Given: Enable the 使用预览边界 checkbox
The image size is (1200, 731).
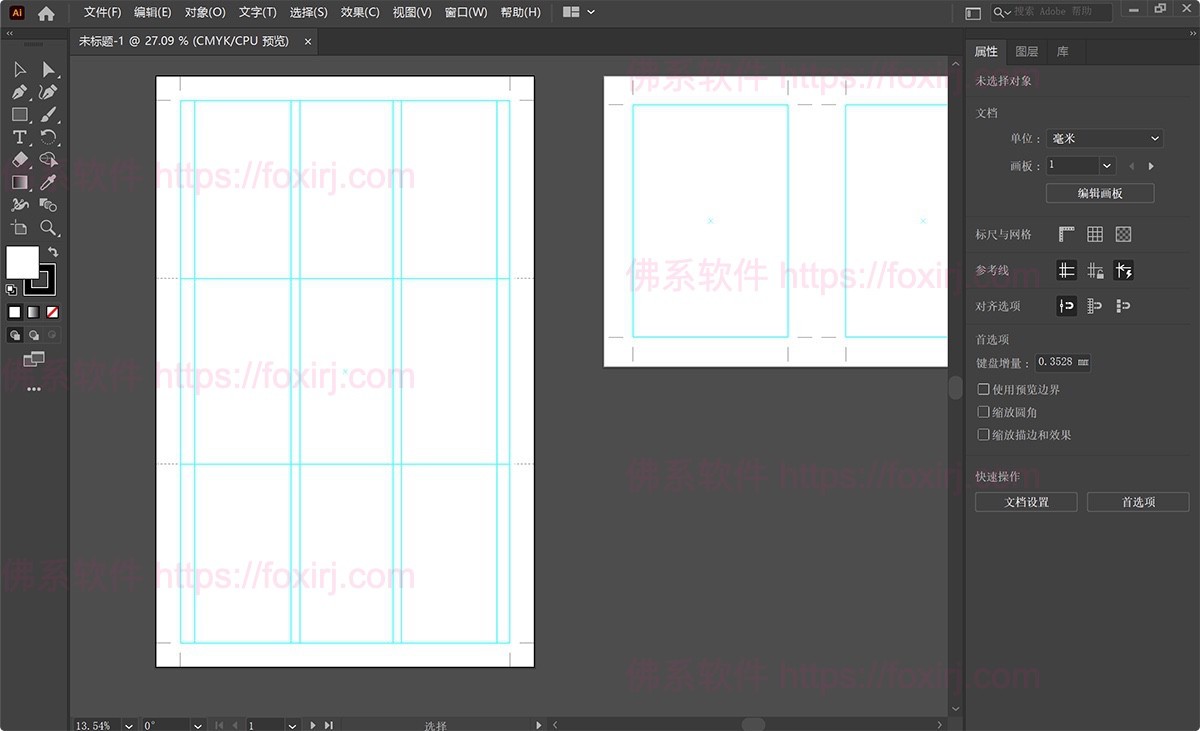Looking at the screenshot, I should (983, 389).
